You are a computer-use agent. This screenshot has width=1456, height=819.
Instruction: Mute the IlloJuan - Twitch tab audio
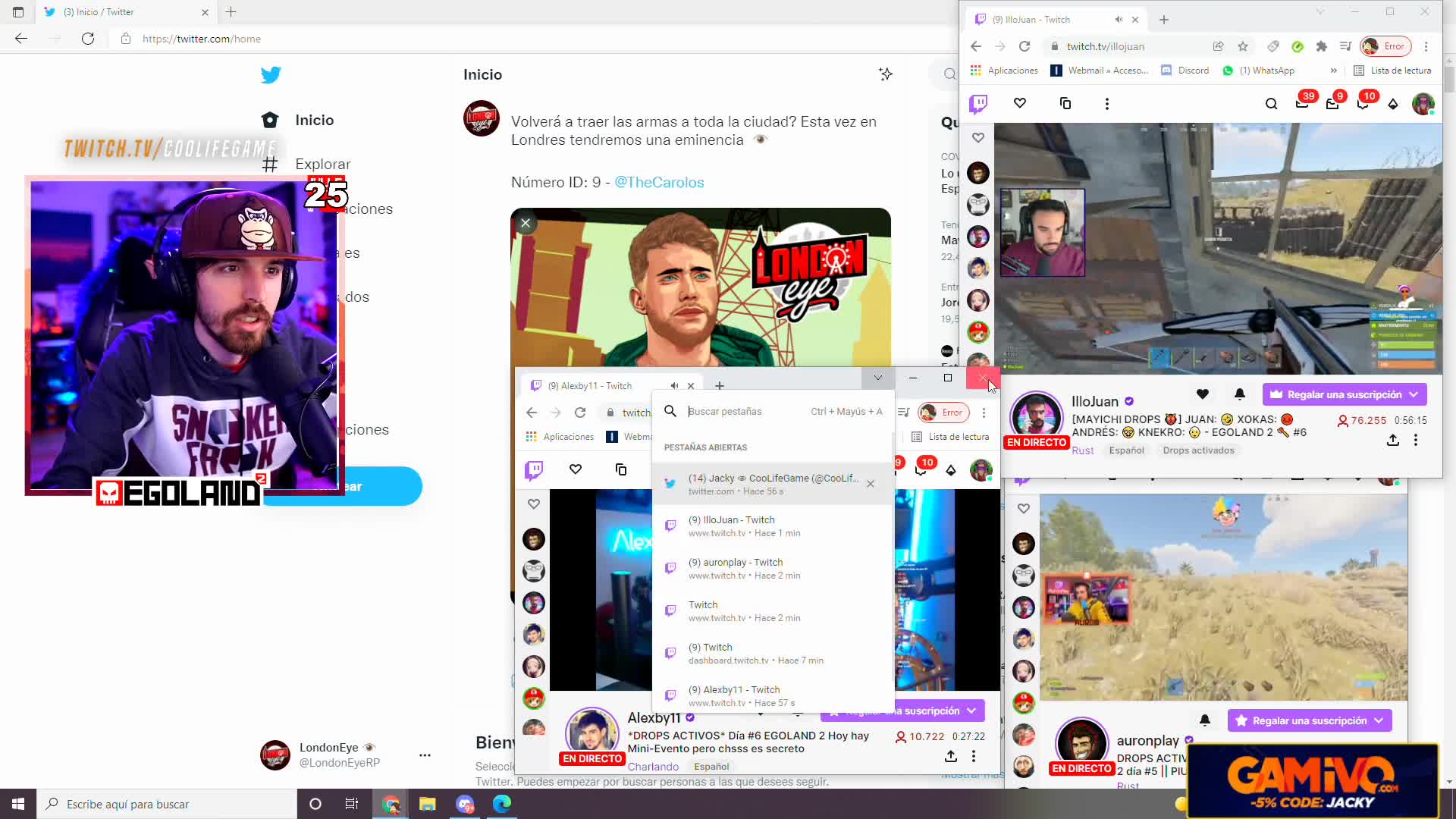(x=1119, y=20)
